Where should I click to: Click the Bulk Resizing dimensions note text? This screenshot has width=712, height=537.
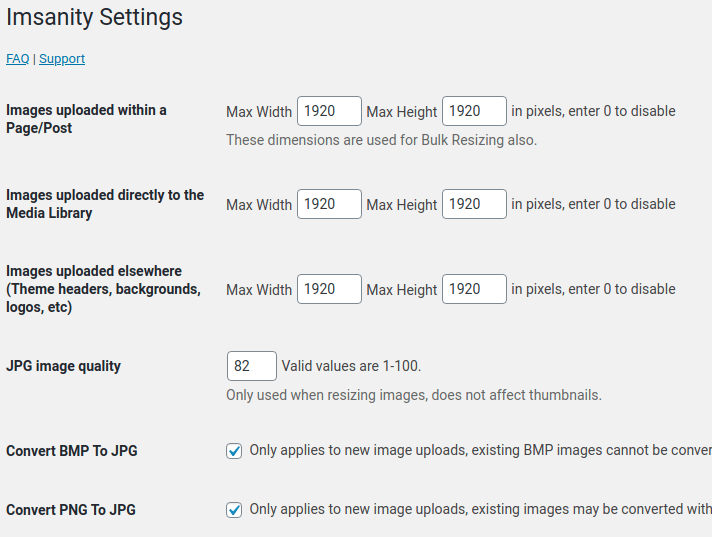tap(381, 140)
